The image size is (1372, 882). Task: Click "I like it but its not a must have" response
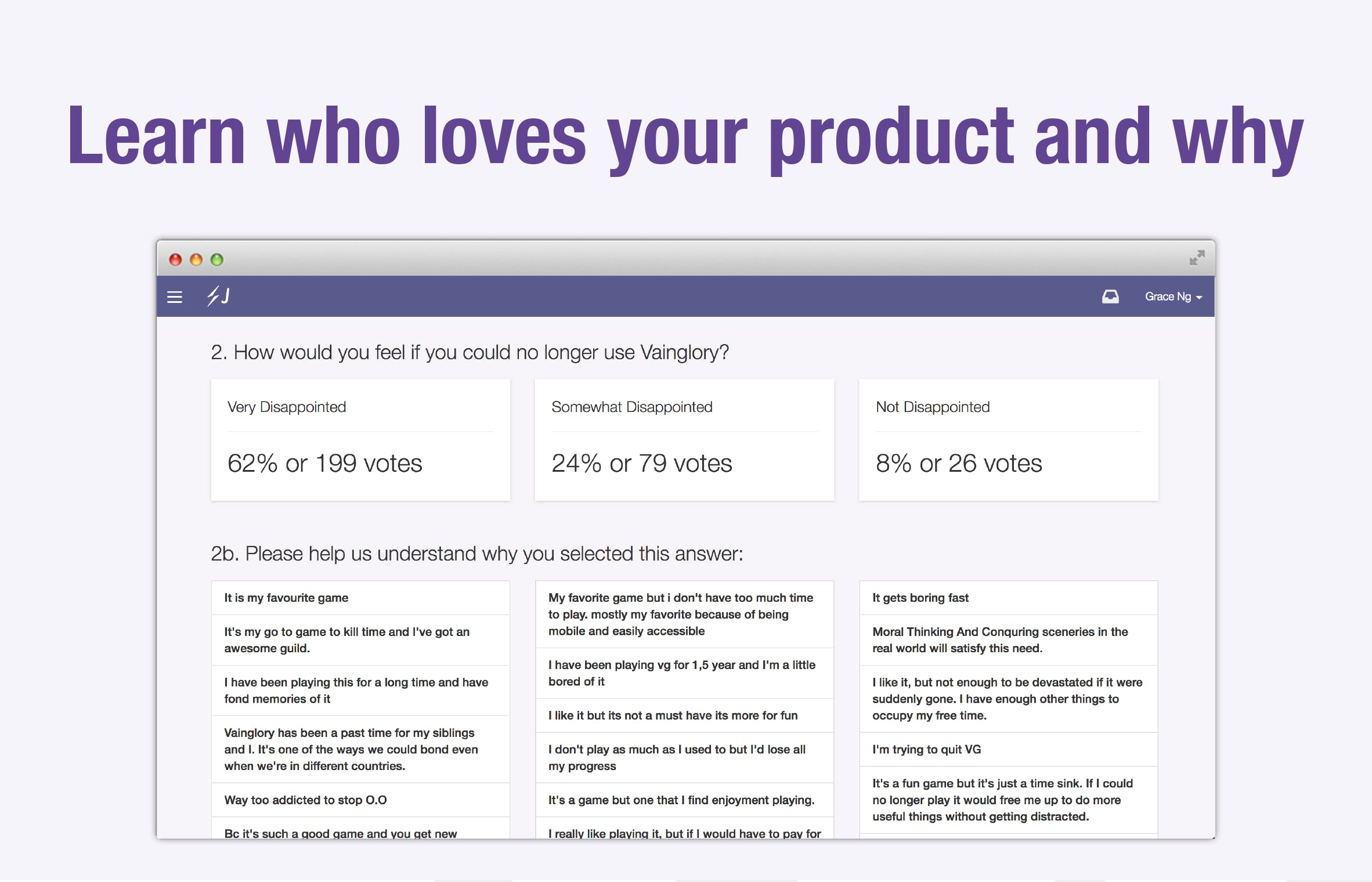coord(673,715)
